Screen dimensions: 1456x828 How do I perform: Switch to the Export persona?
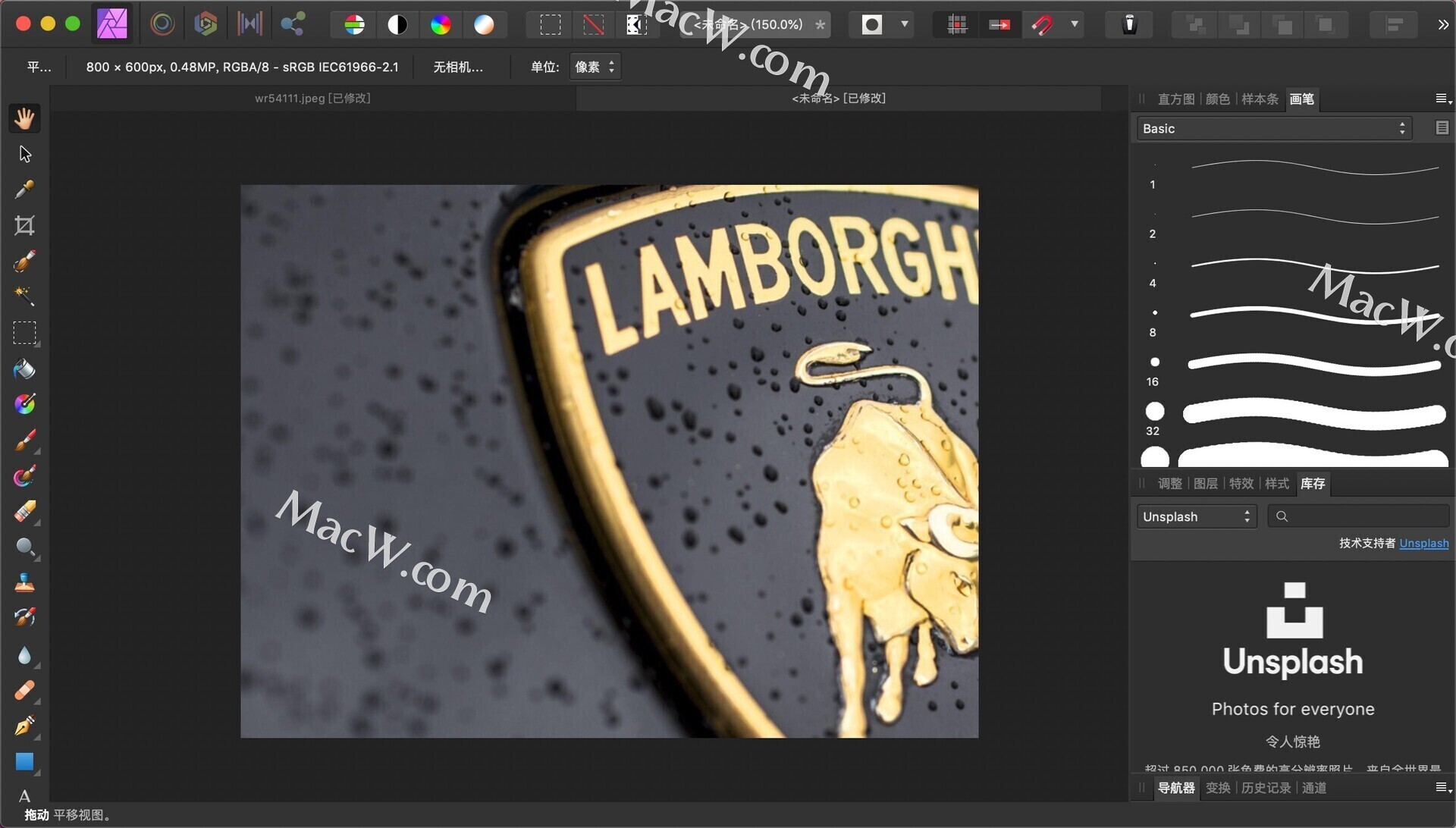[x=293, y=24]
